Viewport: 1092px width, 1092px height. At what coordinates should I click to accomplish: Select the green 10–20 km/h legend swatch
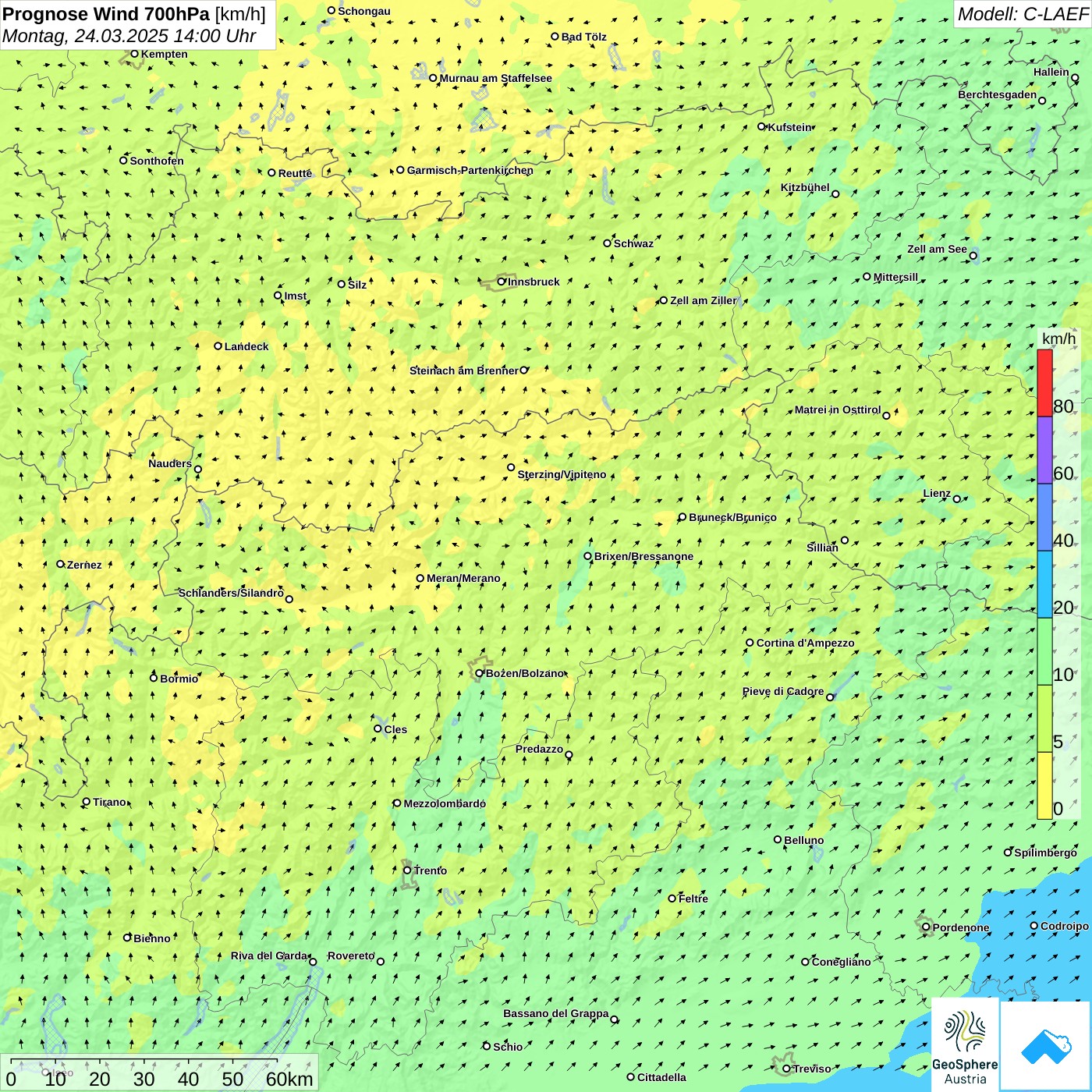1044,651
